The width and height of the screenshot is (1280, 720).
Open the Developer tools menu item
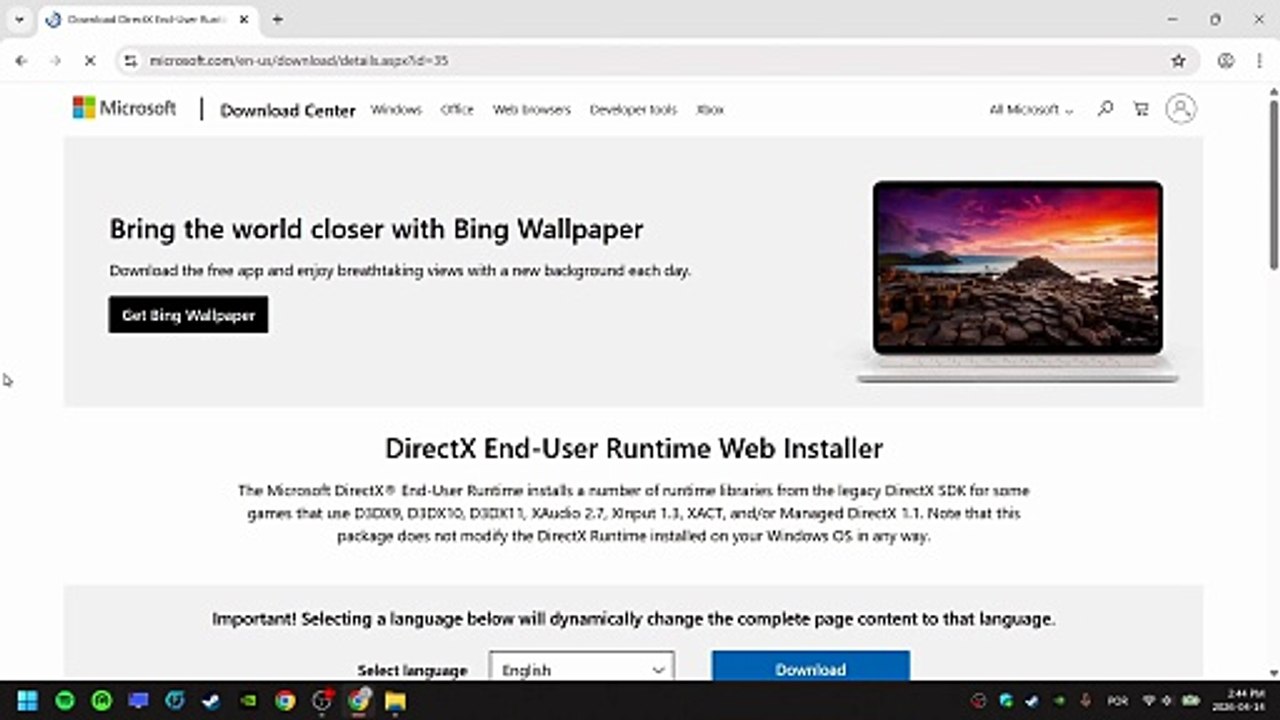click(633, 110)
